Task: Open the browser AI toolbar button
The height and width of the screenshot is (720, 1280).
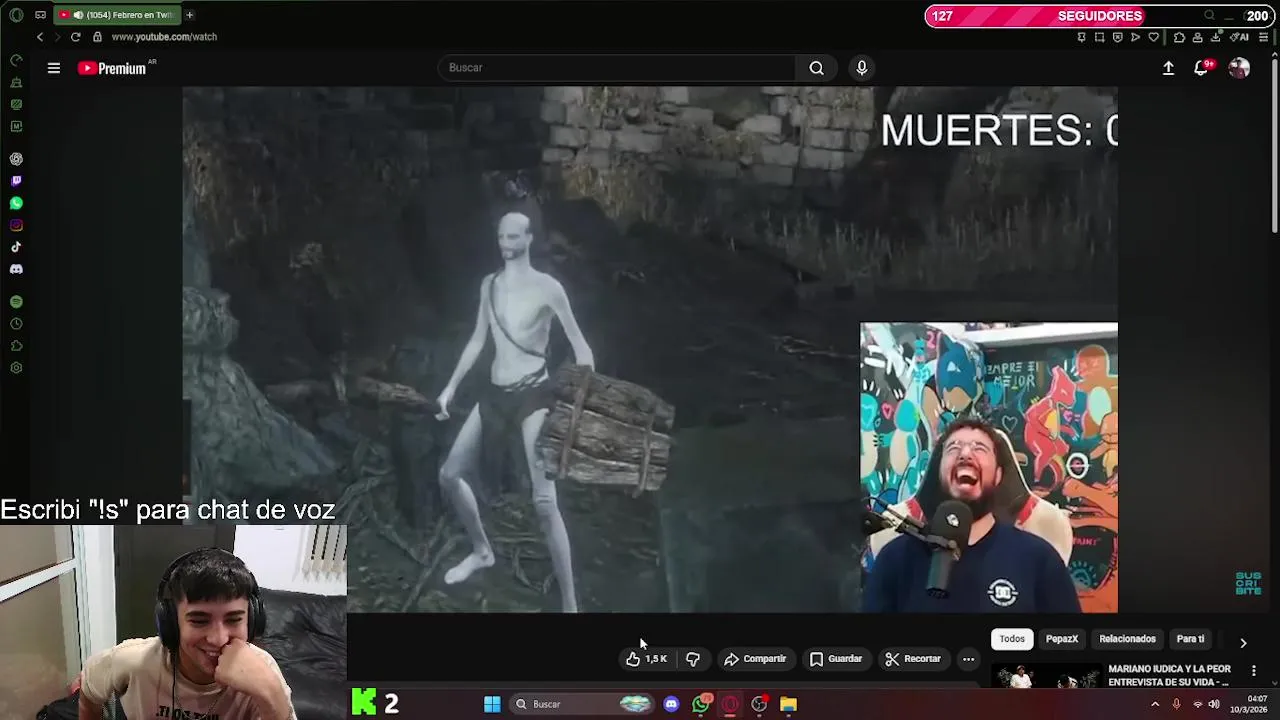Action: point(1241,37)
